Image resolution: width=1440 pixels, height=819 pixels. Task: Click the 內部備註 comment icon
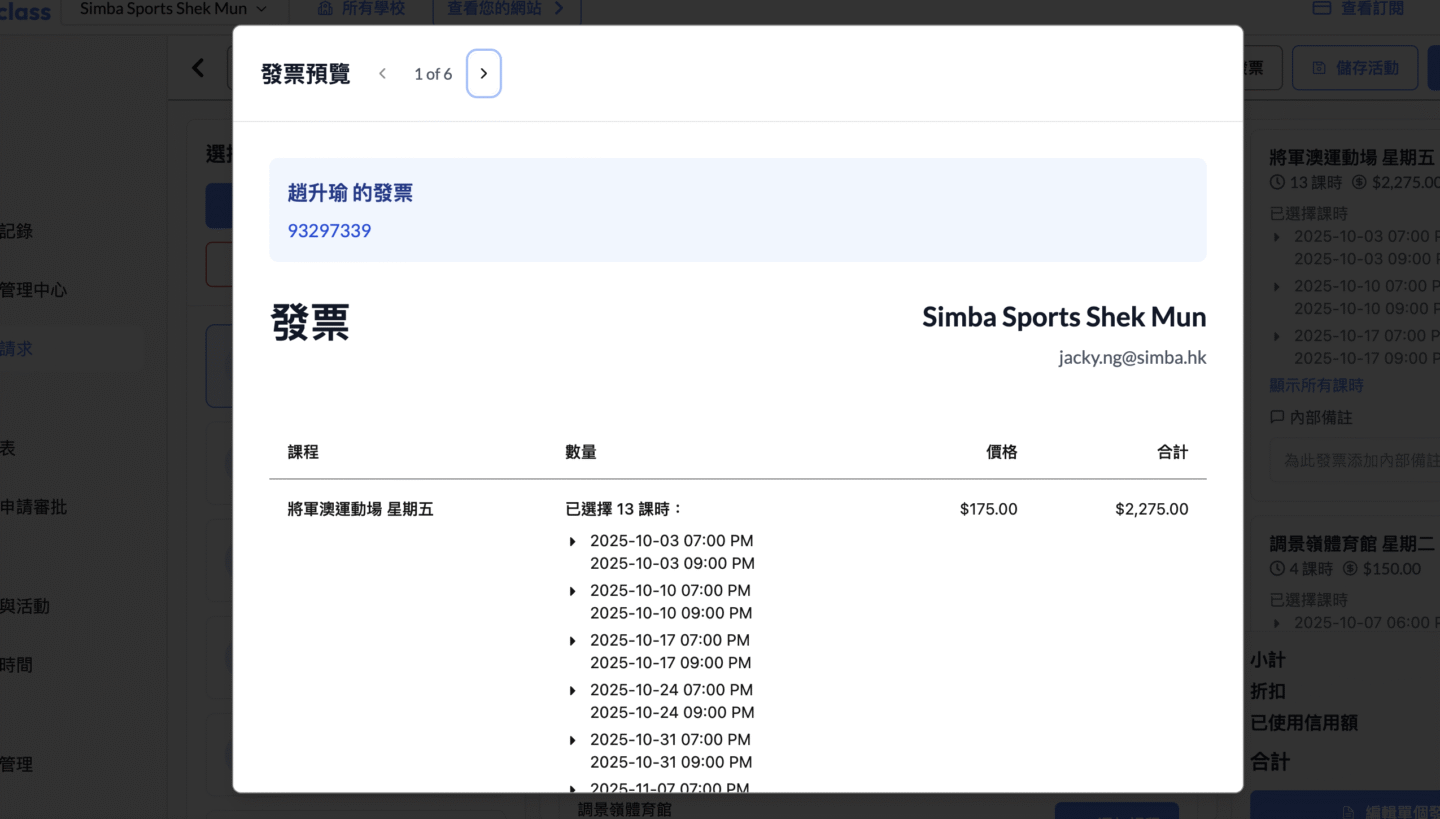[x=1277, y=417]
